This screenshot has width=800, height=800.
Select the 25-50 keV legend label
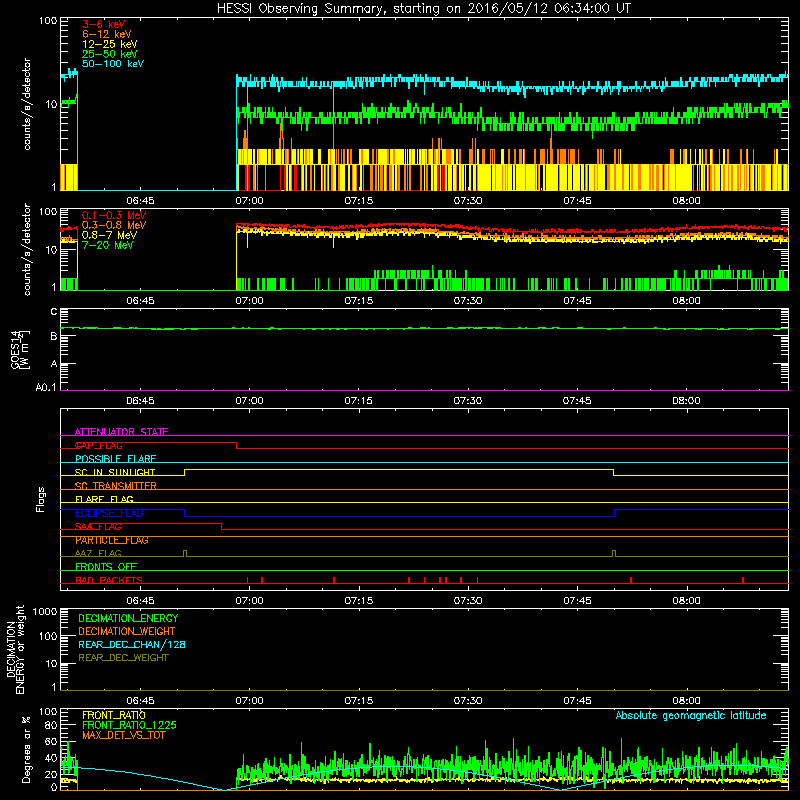coord(110,54)
